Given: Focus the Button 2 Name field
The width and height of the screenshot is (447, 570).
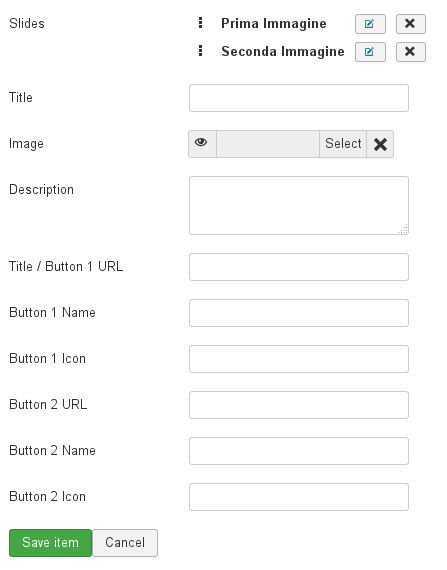Looking at the screenshot, I should pos(299,451).
